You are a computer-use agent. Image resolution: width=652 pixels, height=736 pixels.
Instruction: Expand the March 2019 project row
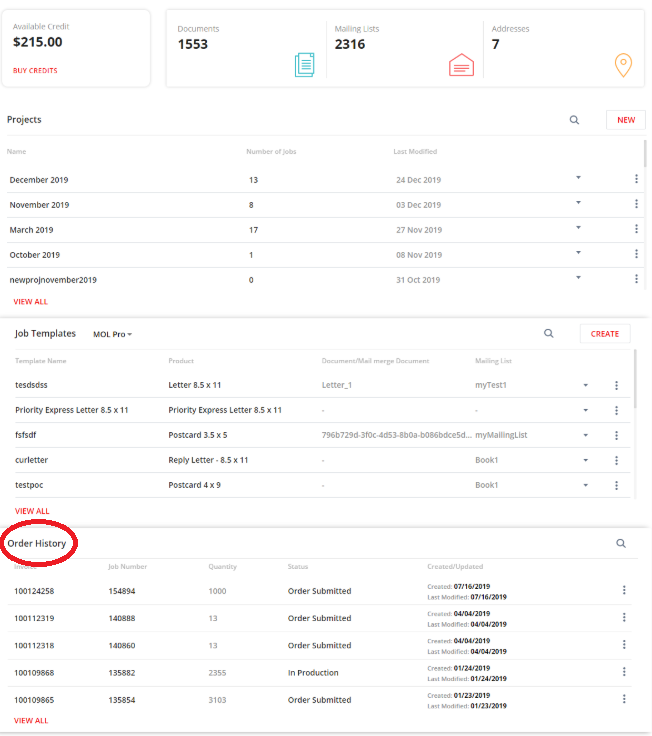pos(578,228)
